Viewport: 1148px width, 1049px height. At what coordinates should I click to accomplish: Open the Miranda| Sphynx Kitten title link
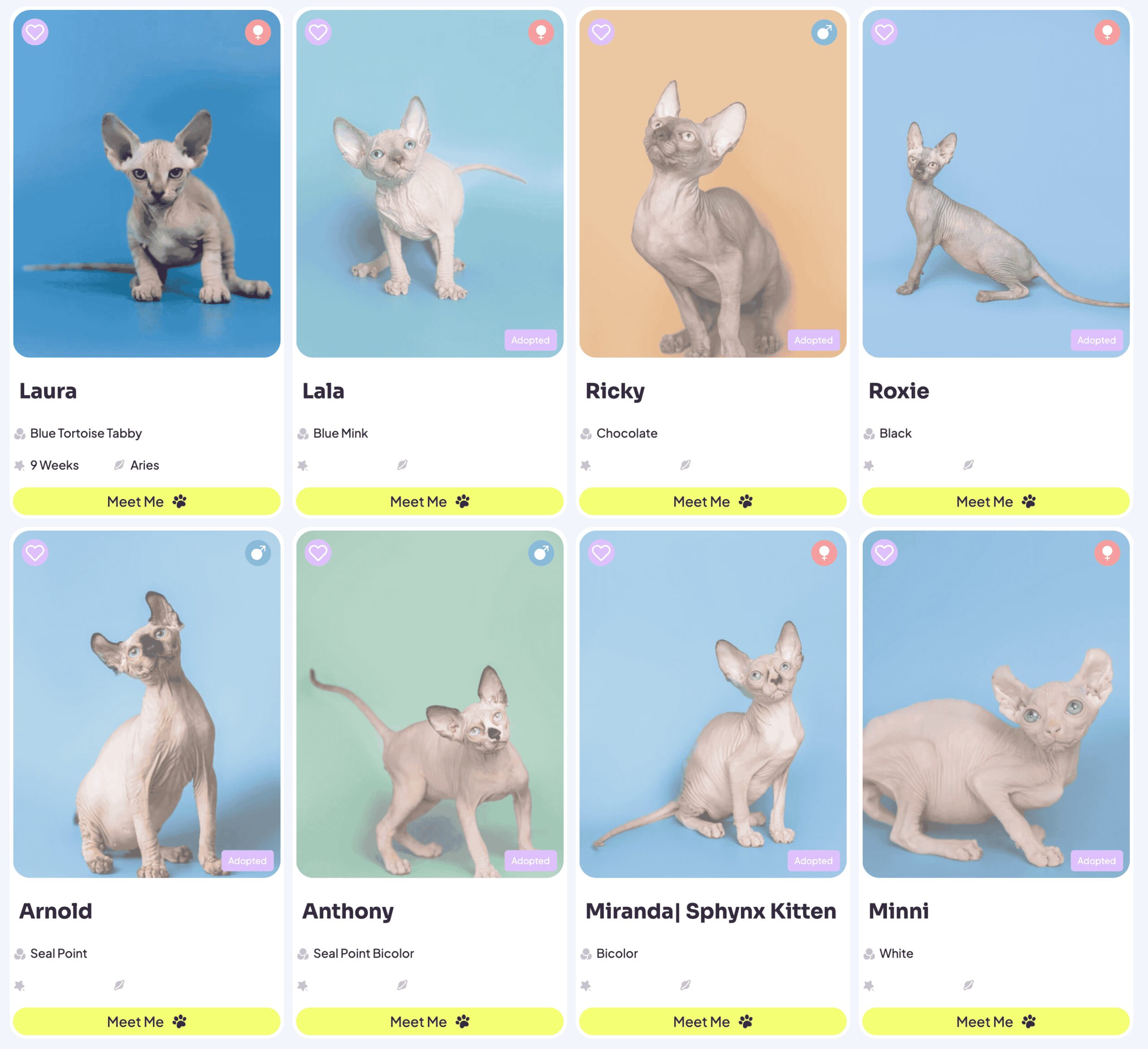711,911
